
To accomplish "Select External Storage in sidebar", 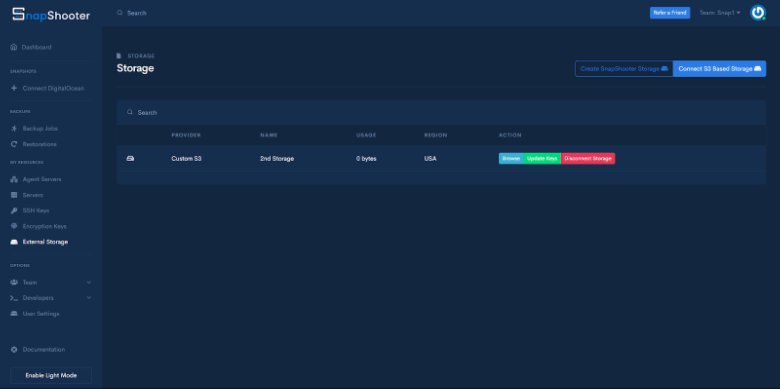I will 45,242.
